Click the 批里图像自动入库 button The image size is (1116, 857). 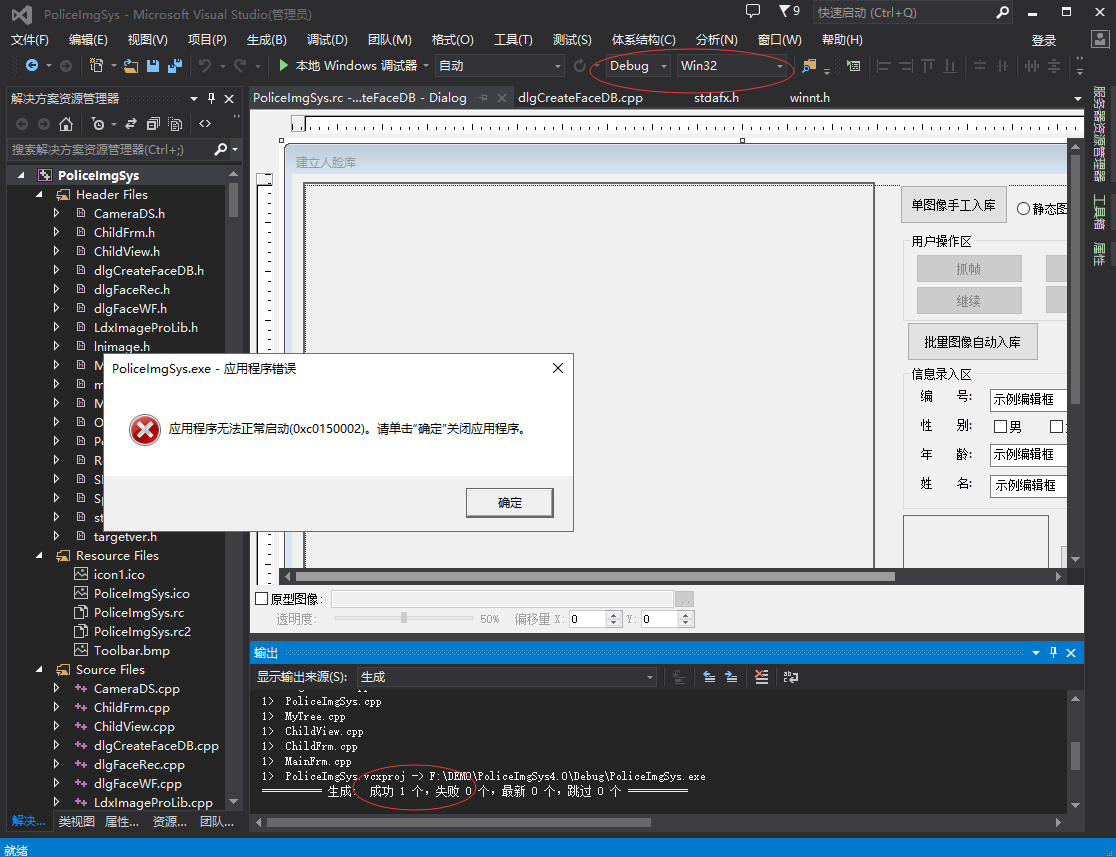pyautogui.click(x=972, y=342)
